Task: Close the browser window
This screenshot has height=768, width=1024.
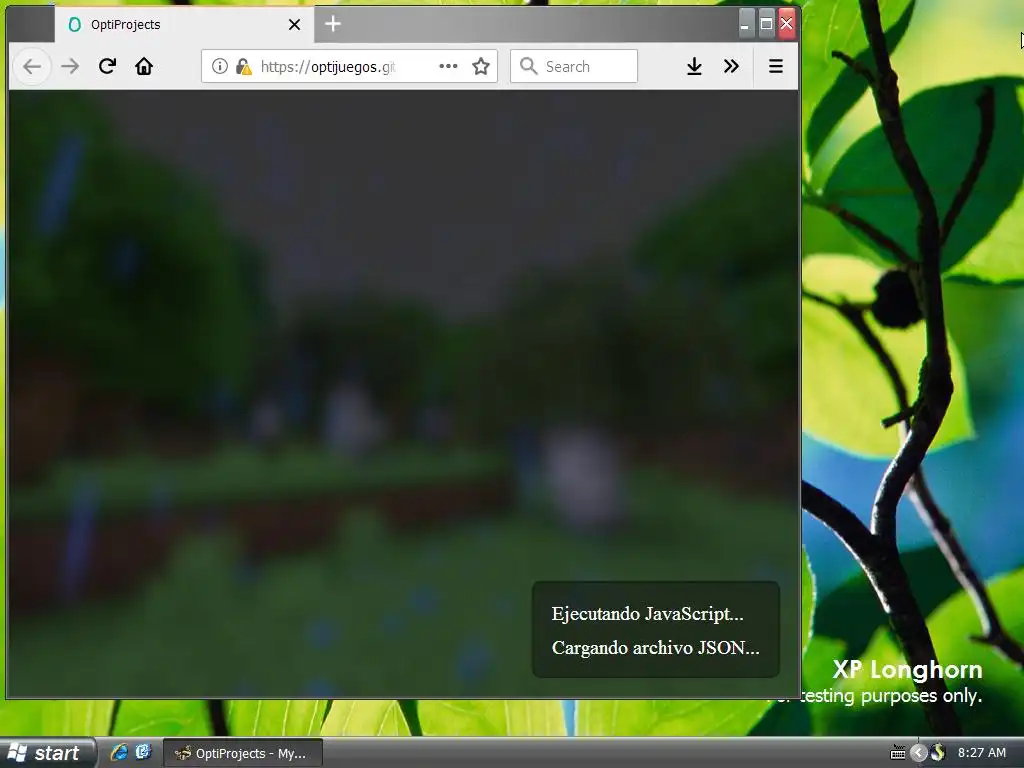Action: tap(786, 24)
